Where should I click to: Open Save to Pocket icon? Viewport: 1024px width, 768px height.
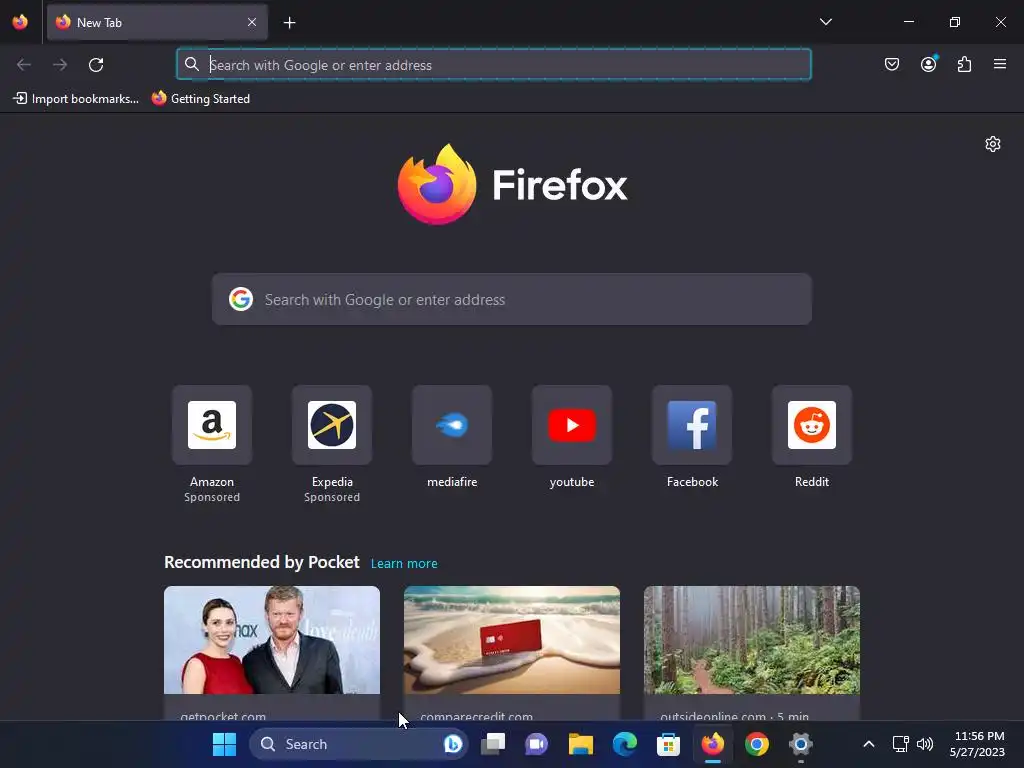coord(892,64)
